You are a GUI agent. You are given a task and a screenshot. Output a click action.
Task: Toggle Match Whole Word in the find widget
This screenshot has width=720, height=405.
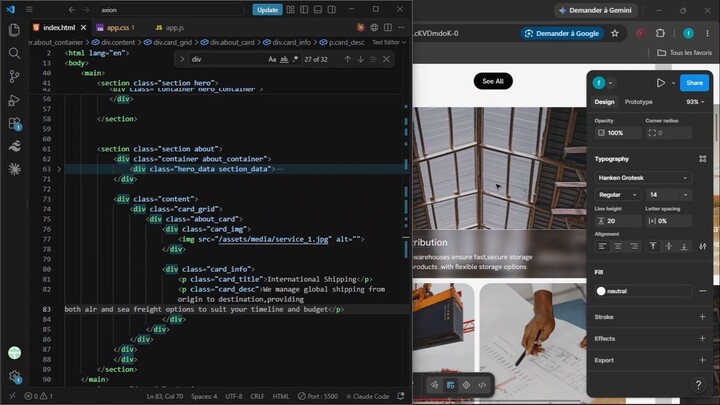(x=284, y=59)
